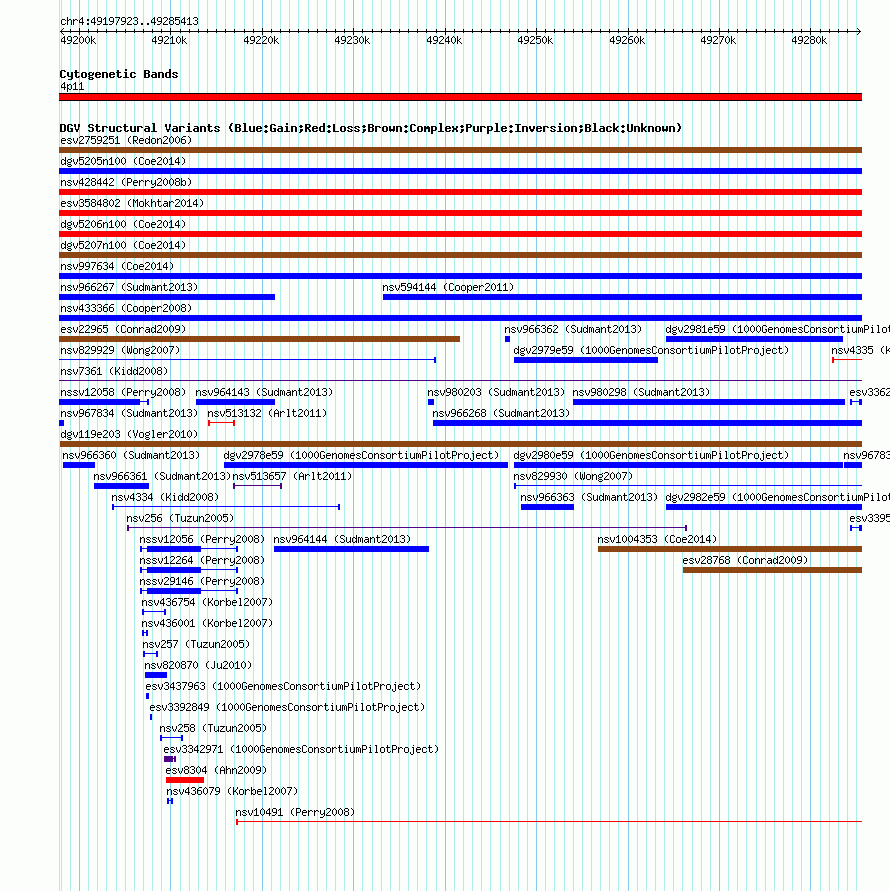Click the Cytogenetic Bands track title
The width and height of the screenshot is (890, 891).
tap(119, 74)
